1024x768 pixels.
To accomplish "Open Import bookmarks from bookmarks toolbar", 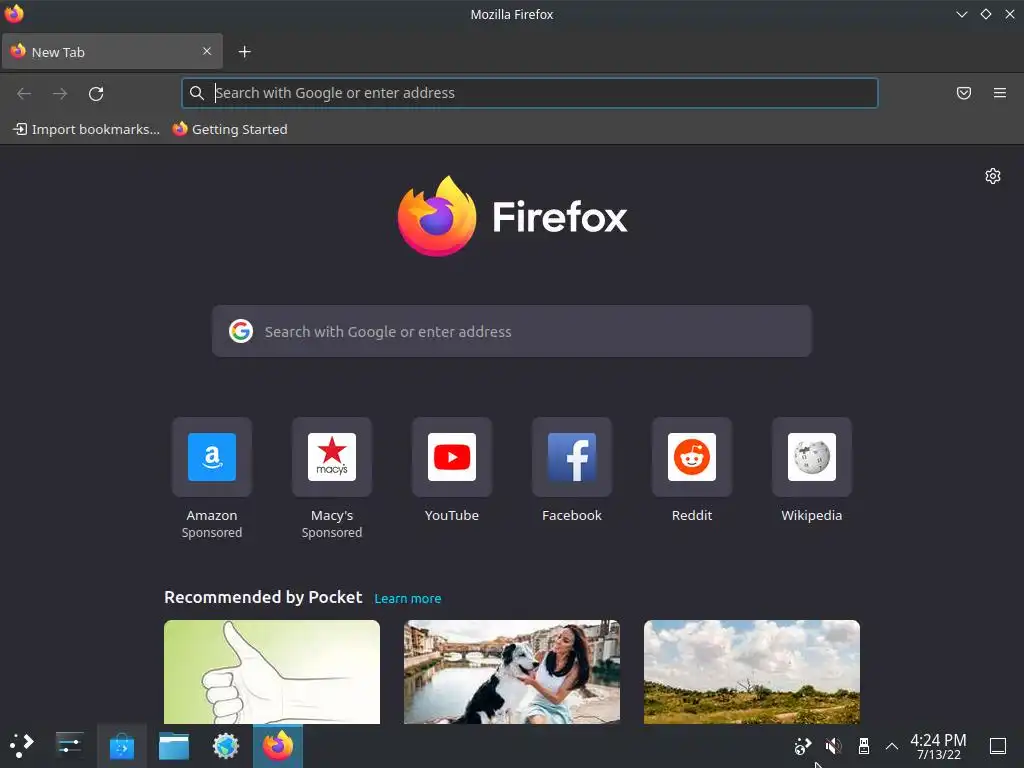I will (86, 129).
